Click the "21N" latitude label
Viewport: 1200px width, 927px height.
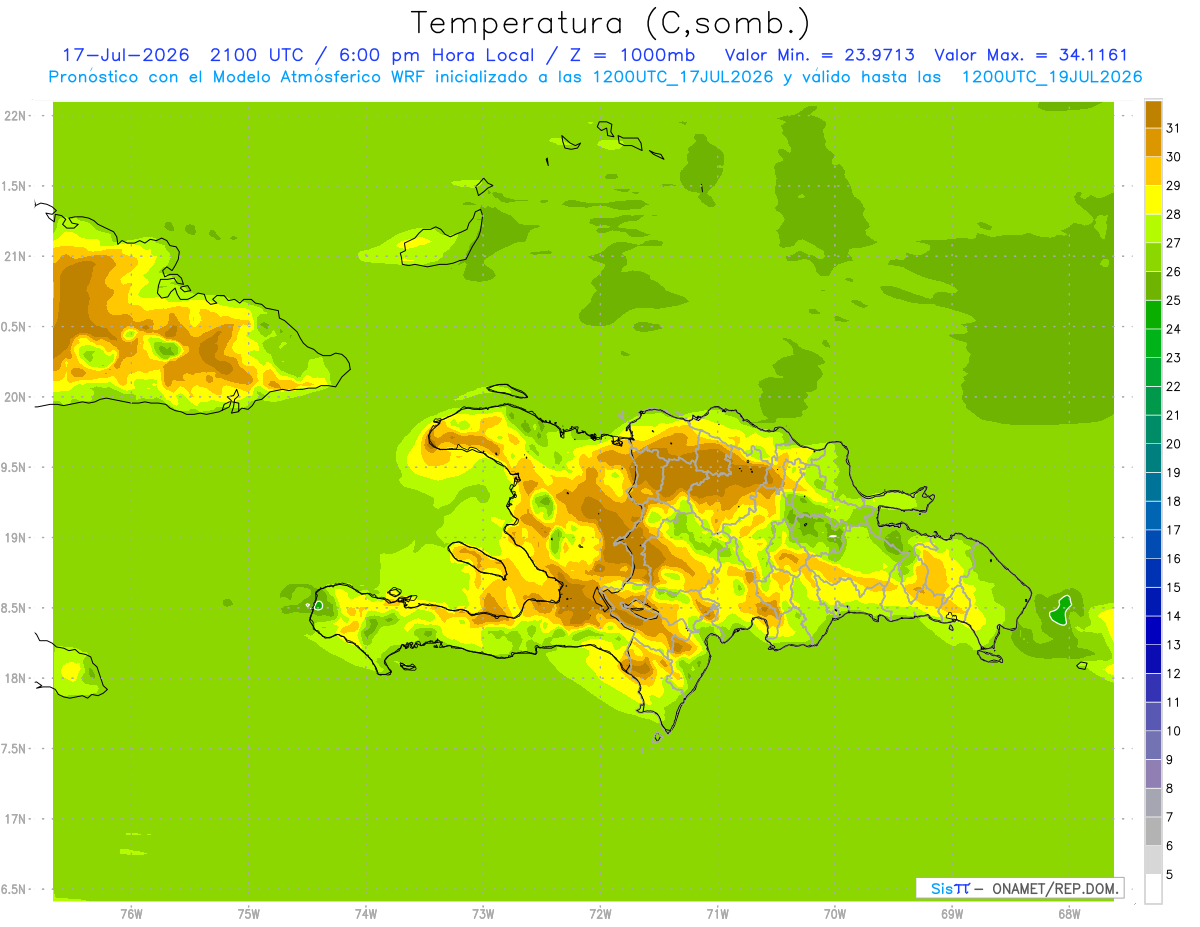(x=14, y=256)
